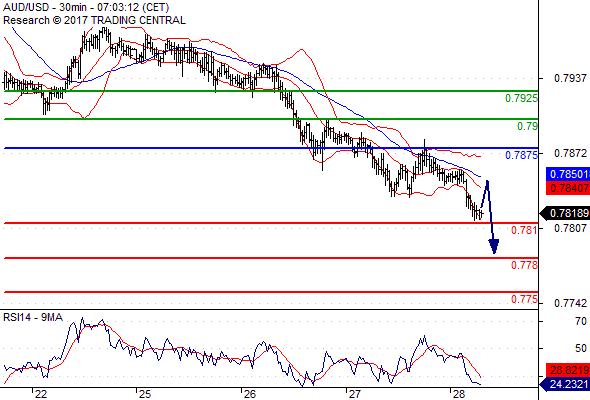Click the red 0.775 support label

pyautogui.click(x=524, y=300)
